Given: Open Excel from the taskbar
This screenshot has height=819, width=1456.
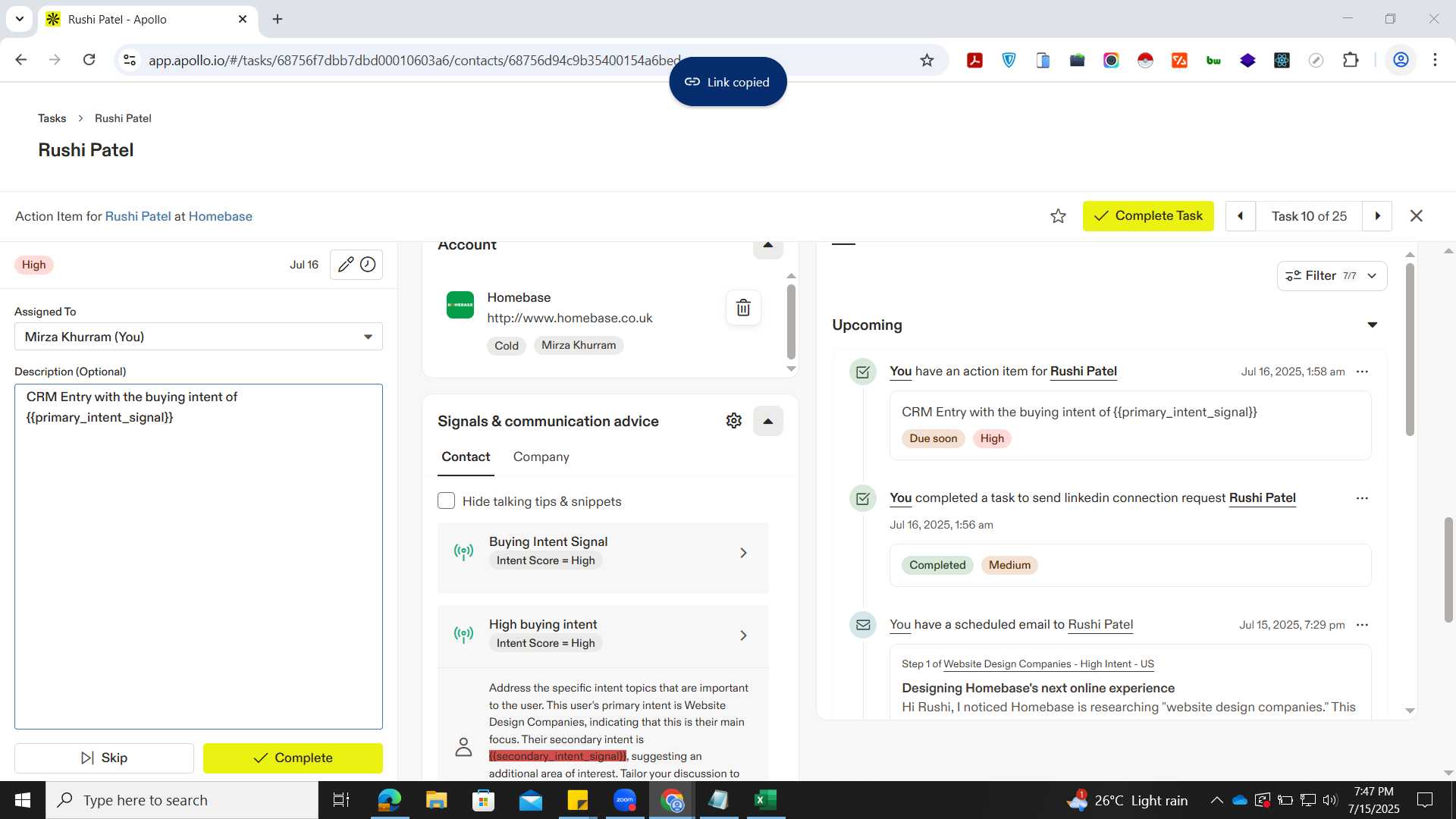Looking at the screenshot, I should pyautogui.click(x=765, y=800).
